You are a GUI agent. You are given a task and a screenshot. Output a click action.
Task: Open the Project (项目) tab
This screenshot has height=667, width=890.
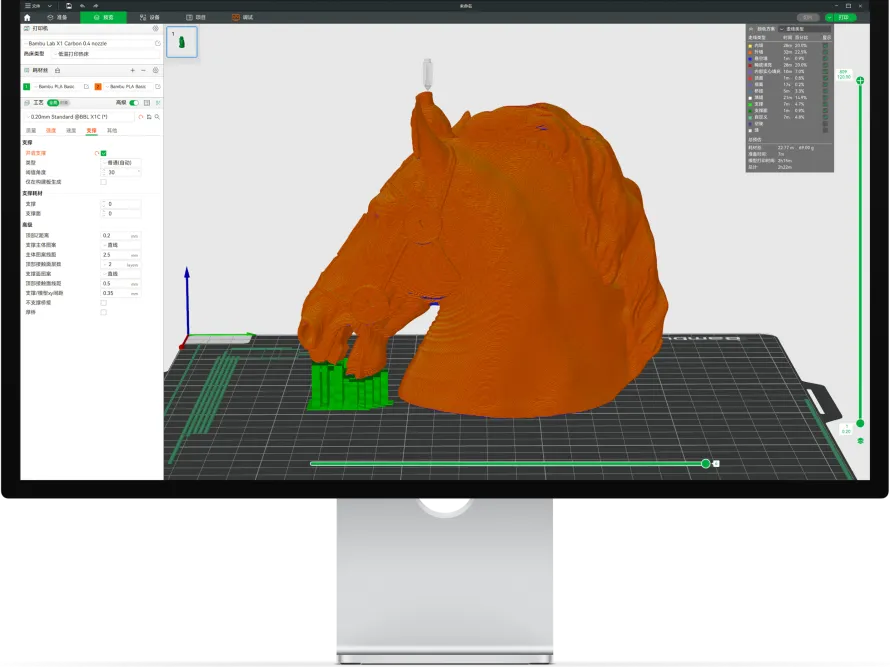(x=196, y=18)
